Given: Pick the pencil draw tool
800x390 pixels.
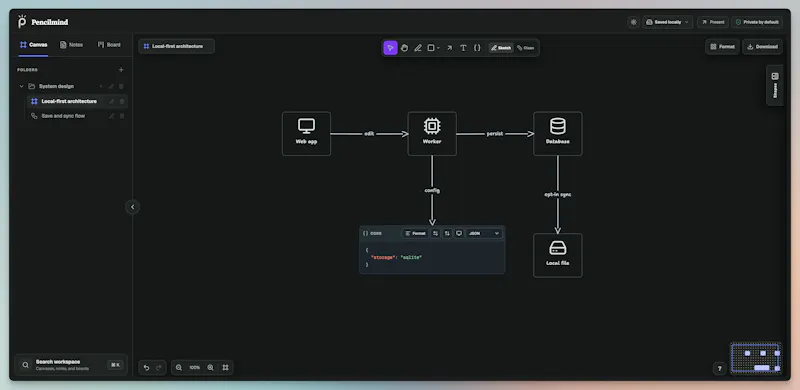Looking at the screenshot, I should point(418,47).
